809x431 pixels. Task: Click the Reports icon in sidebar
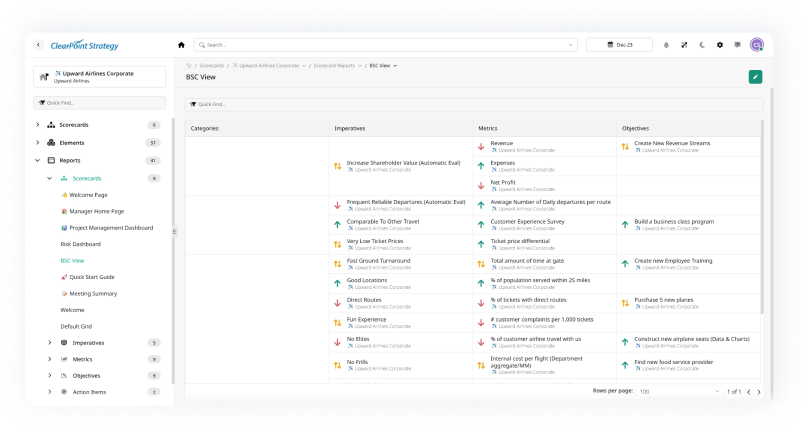pos(51,161)
